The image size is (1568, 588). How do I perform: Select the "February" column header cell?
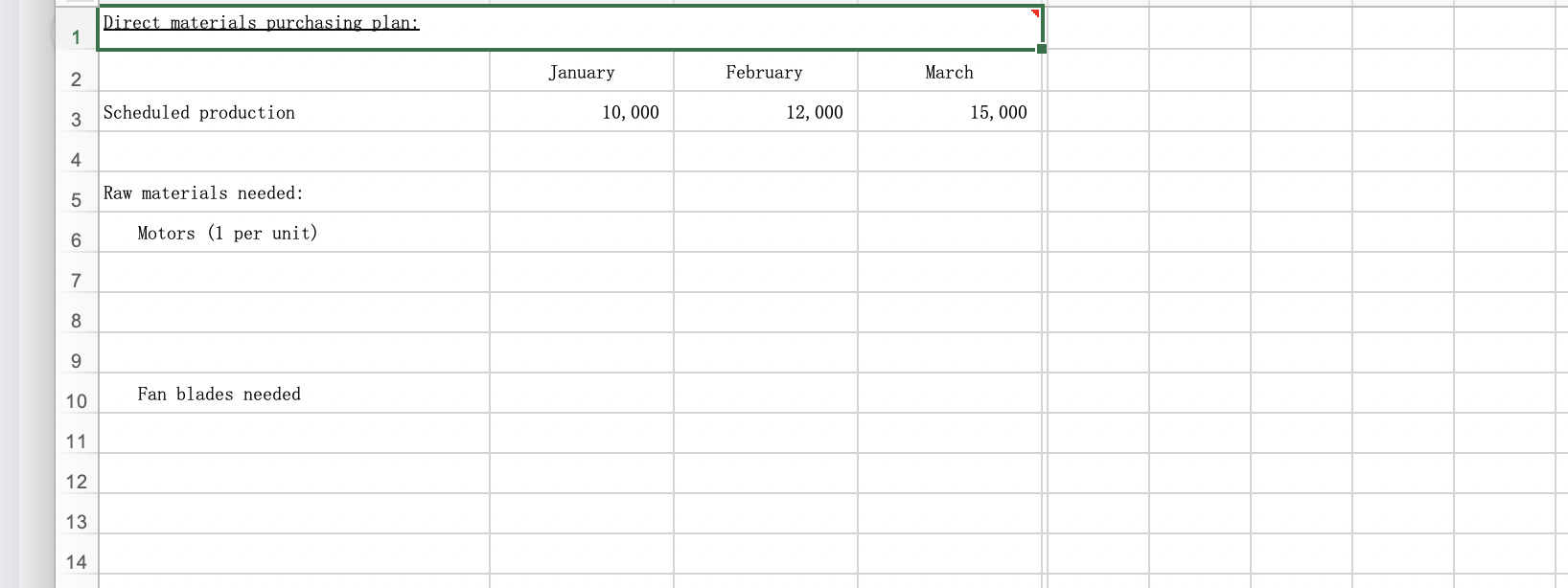click(x=764, y=72)
